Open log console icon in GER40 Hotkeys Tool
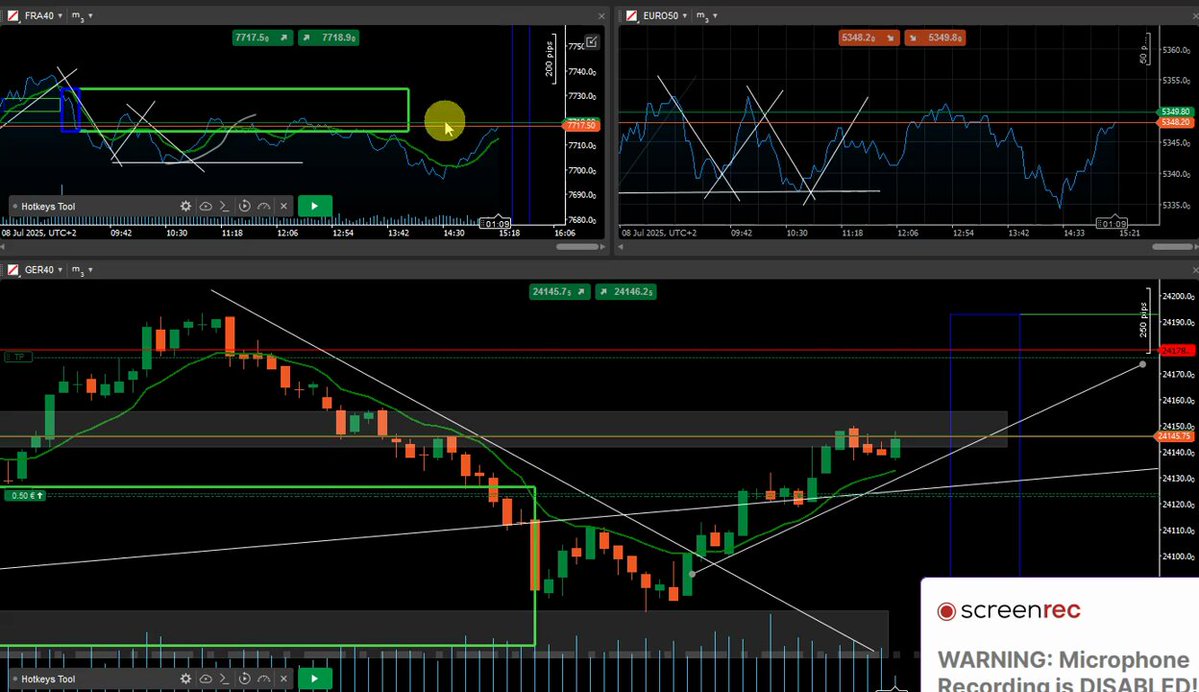 click(x=224, y=679)
